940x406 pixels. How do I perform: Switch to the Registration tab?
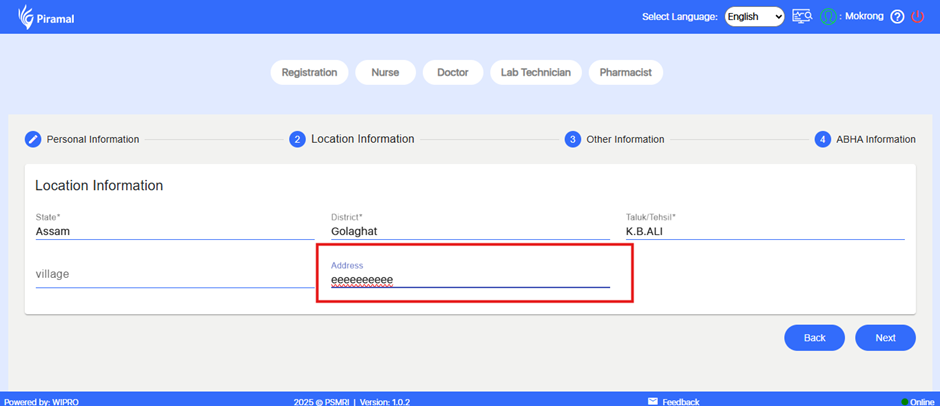coord(310,73)
